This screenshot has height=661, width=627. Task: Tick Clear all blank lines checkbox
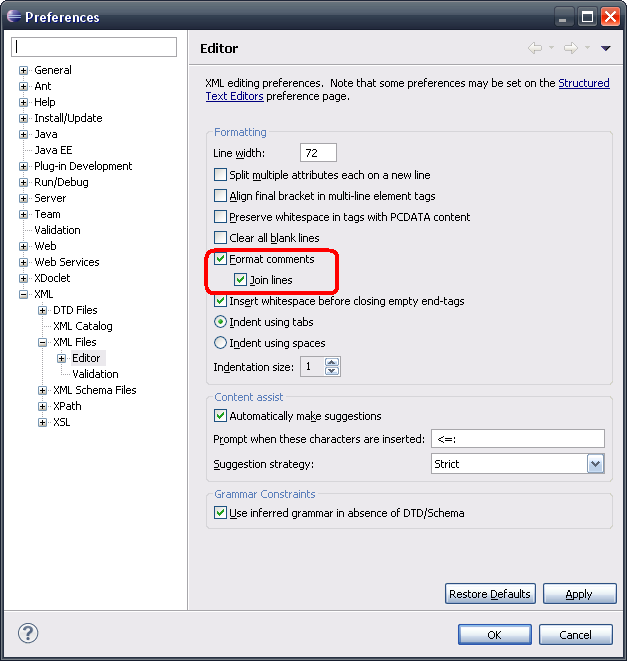(220, 238)
